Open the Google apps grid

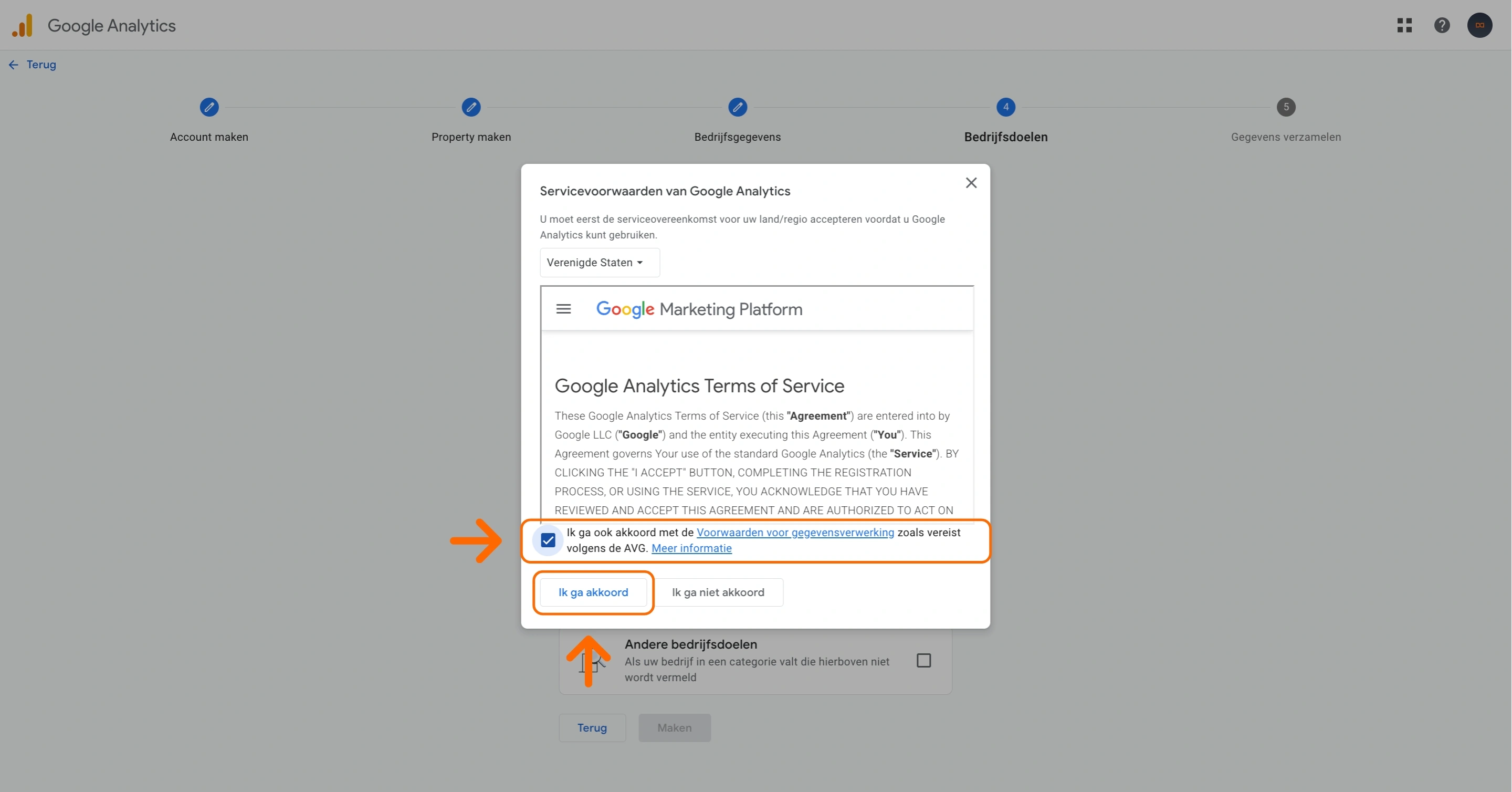point(1404,25)
